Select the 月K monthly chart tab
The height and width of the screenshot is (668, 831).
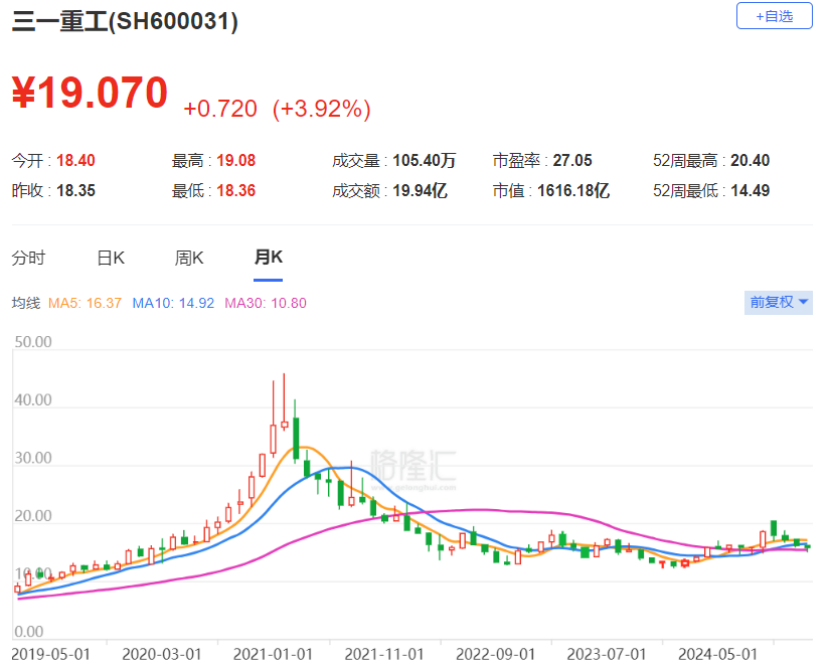(x=268, y=257)
